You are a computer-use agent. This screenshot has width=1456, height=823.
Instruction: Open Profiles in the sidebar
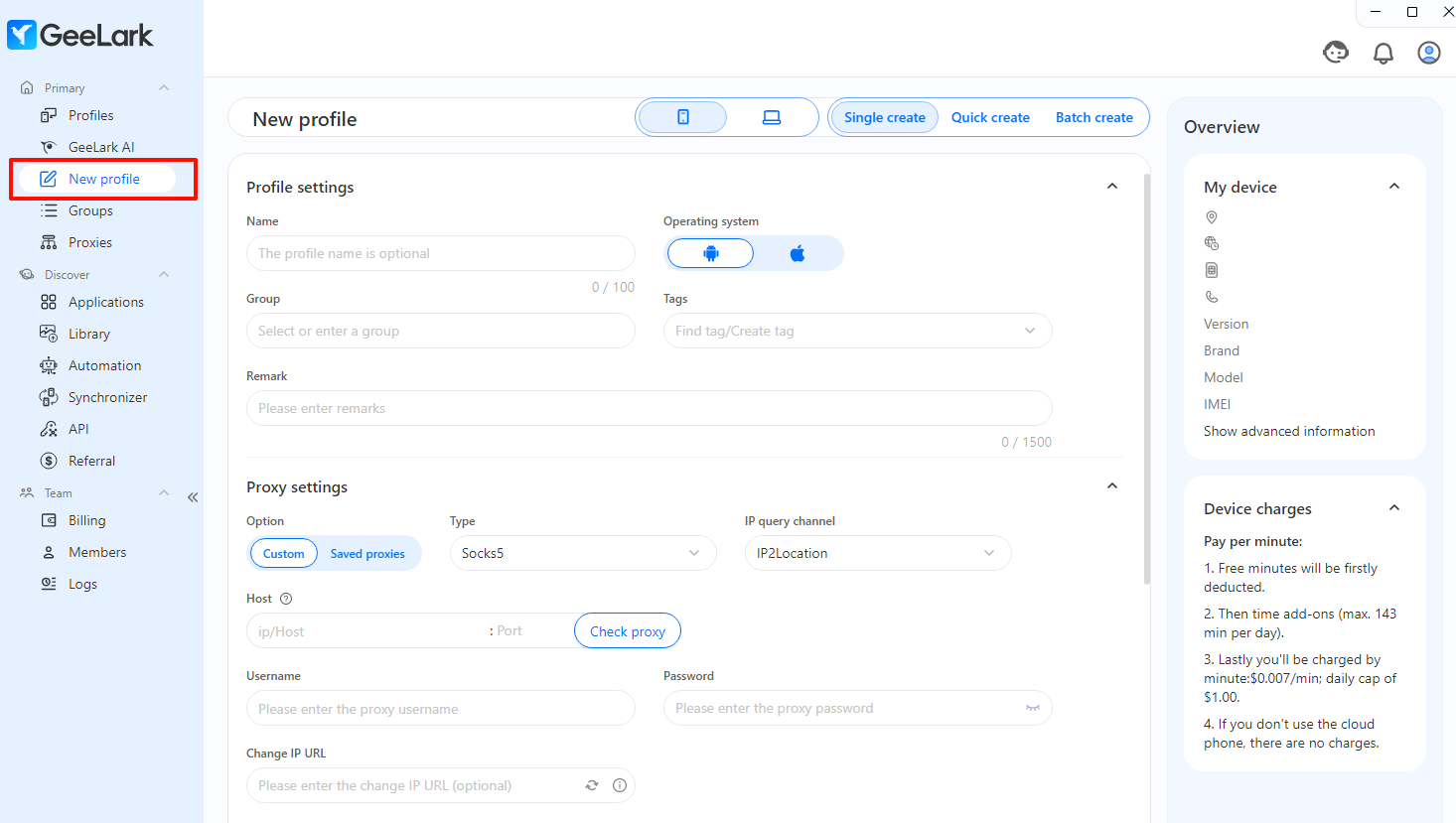90,115
